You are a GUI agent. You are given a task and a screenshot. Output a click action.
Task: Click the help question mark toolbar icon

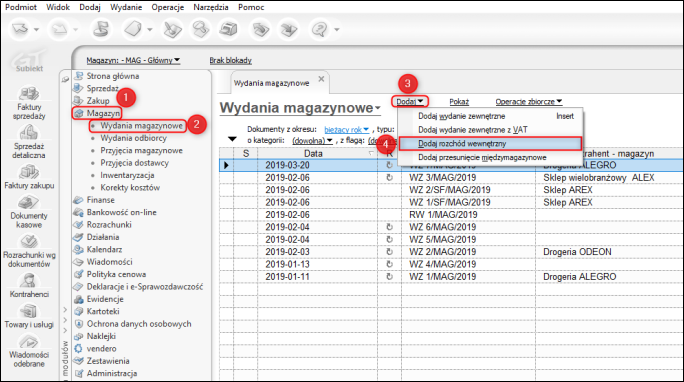pos(320,29)
